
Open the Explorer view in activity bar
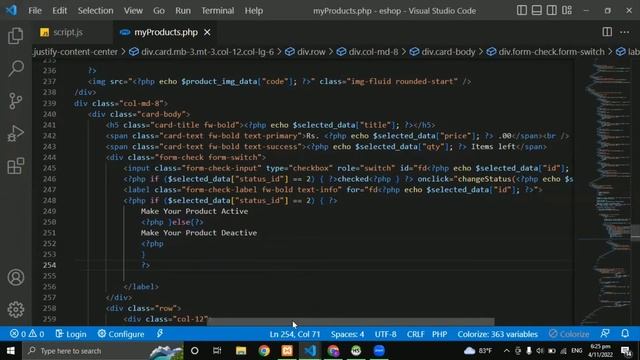[16, 36]
